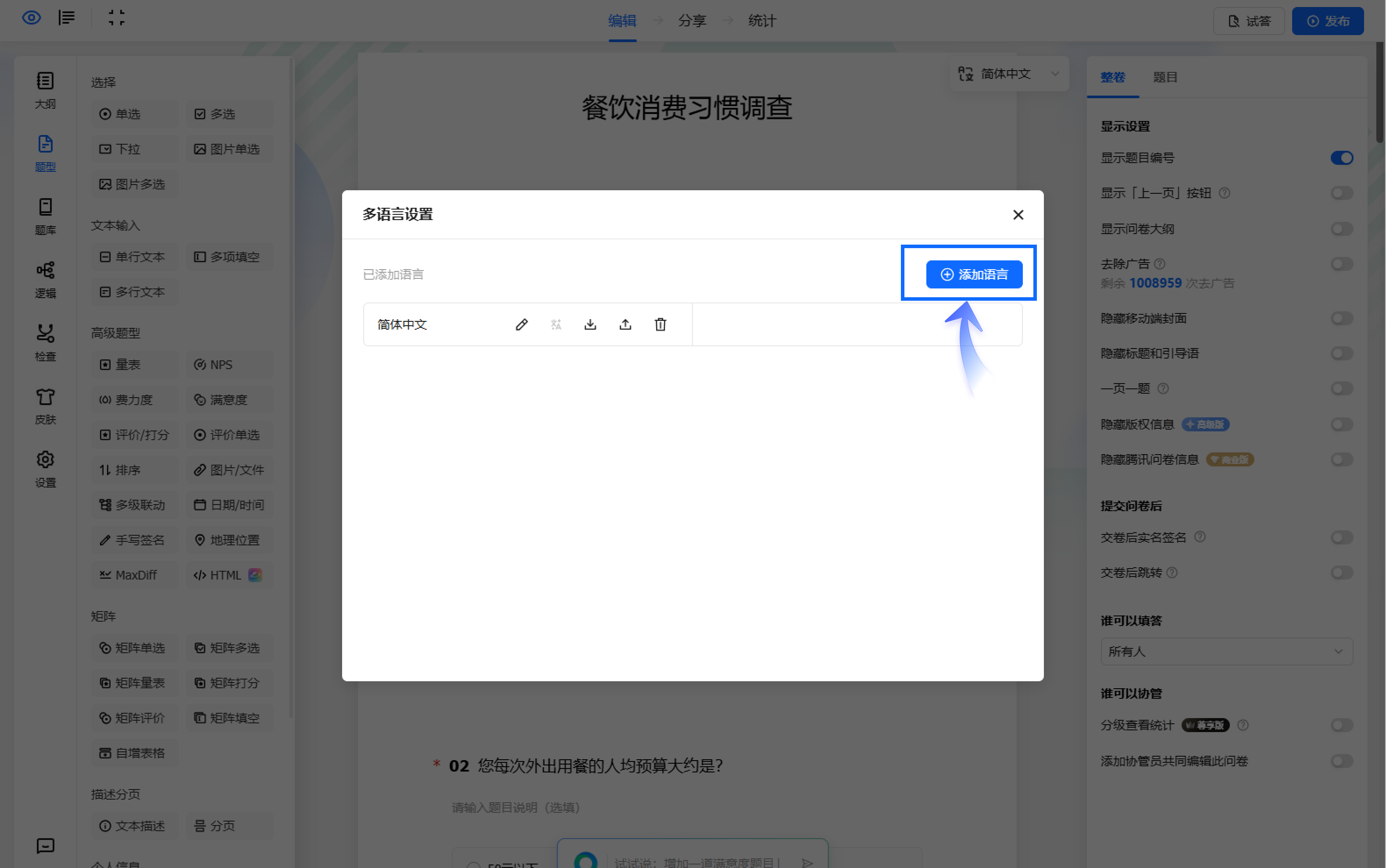Click the translate icon for 简体中文
This screenshot has width=1386, height=868.
point(556,324)
